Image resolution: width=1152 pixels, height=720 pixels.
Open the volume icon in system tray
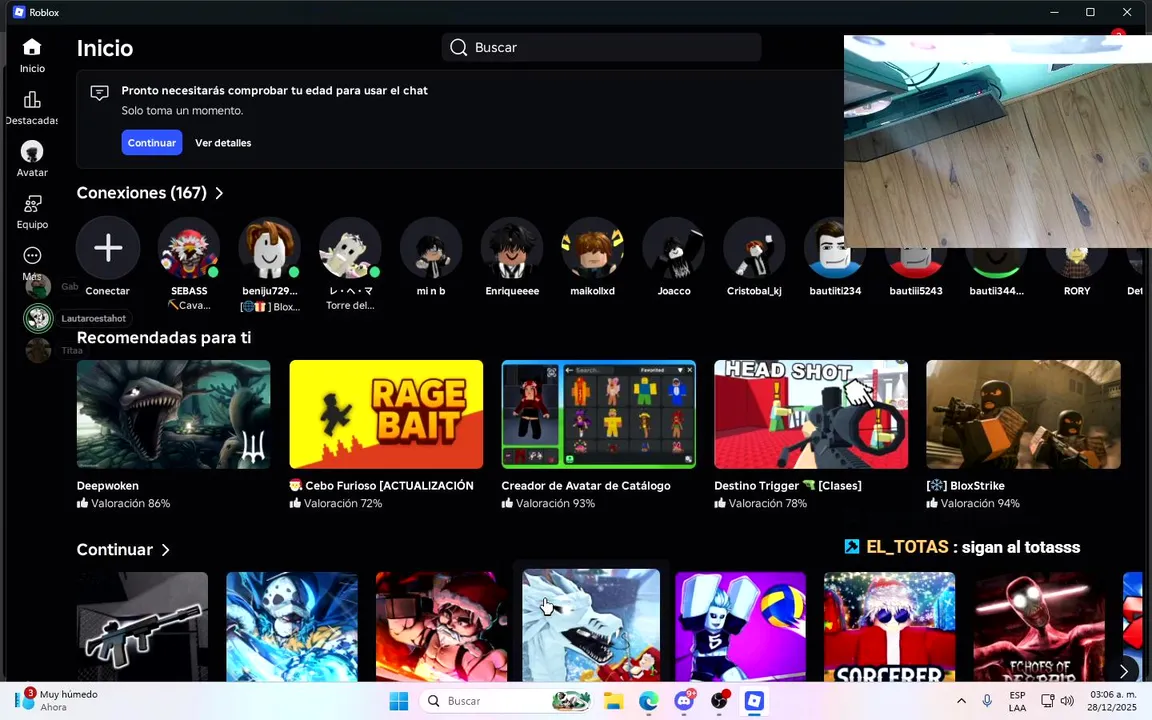[x=1068, y=701]
